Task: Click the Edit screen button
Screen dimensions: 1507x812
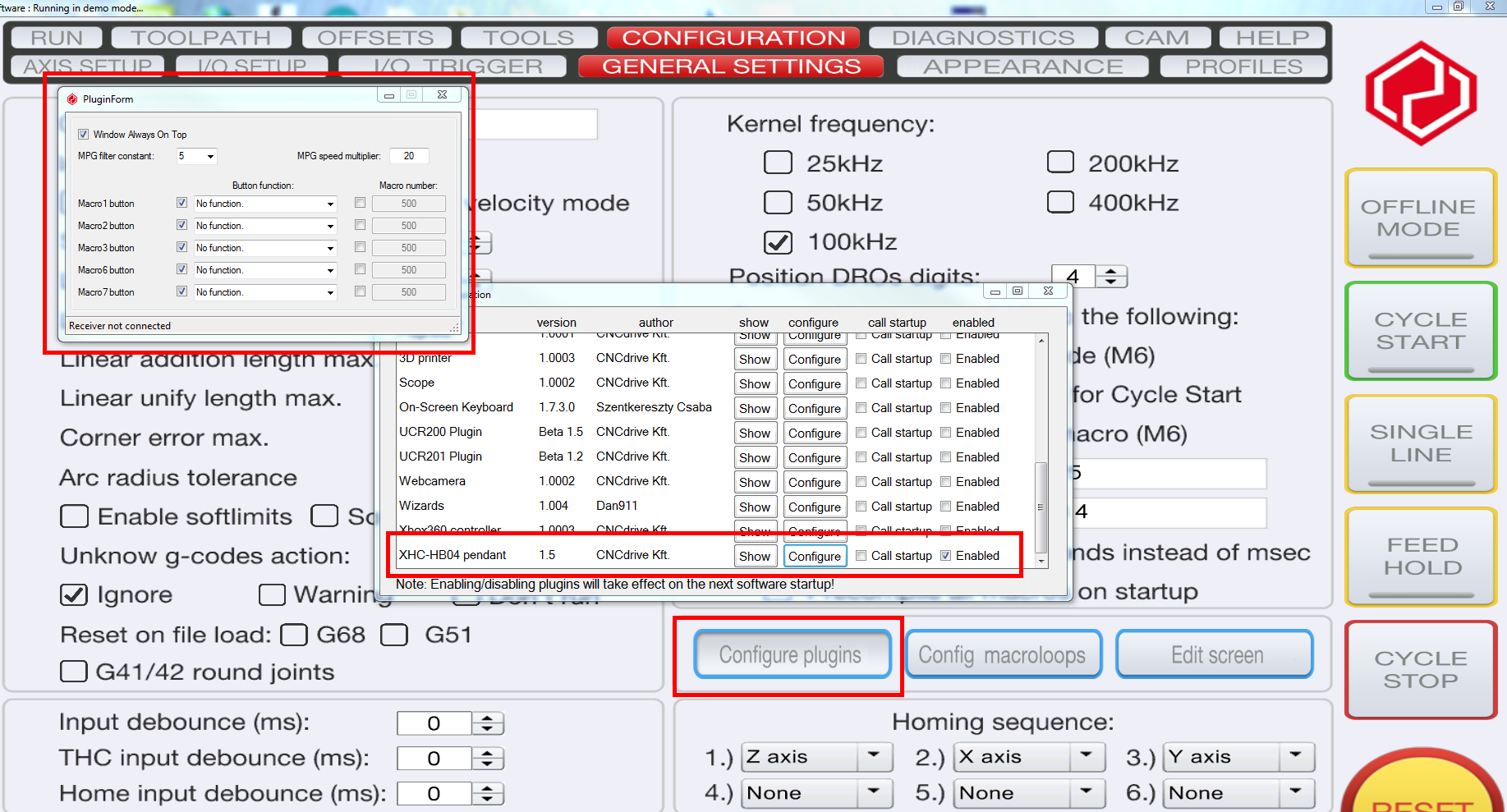Action: click(1215, 654)
